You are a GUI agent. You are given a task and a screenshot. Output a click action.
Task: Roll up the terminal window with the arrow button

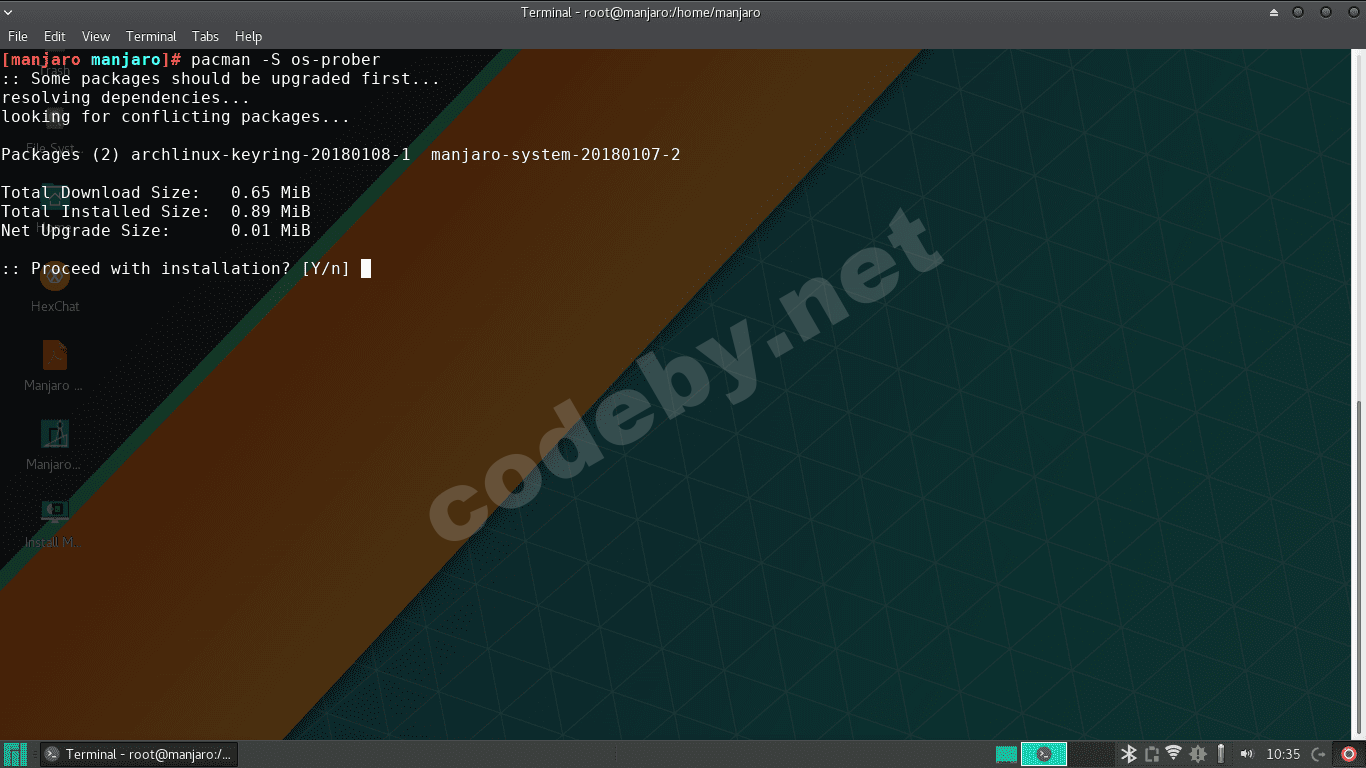click(x=1273, y=13)
